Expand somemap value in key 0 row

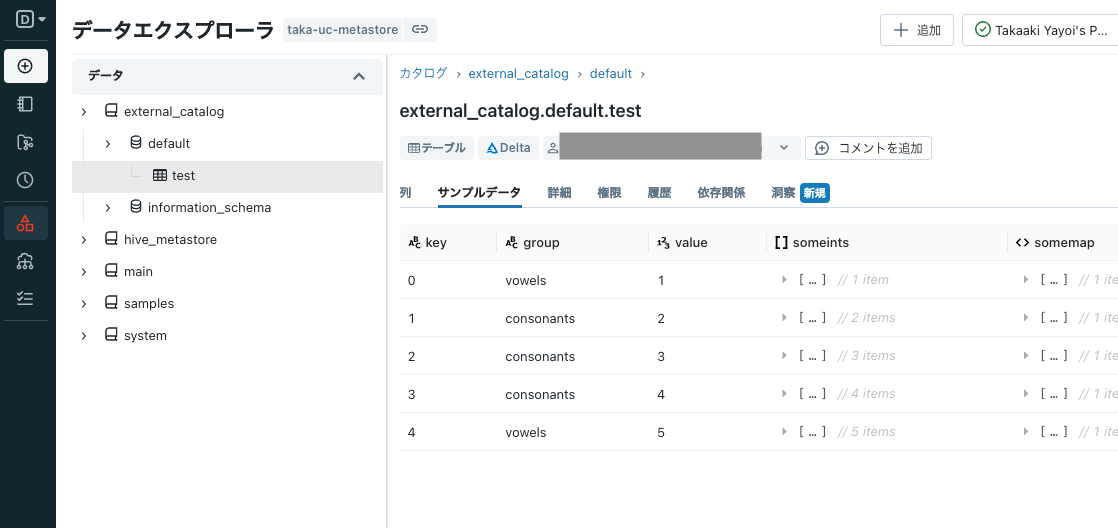tap(1027, 280)
